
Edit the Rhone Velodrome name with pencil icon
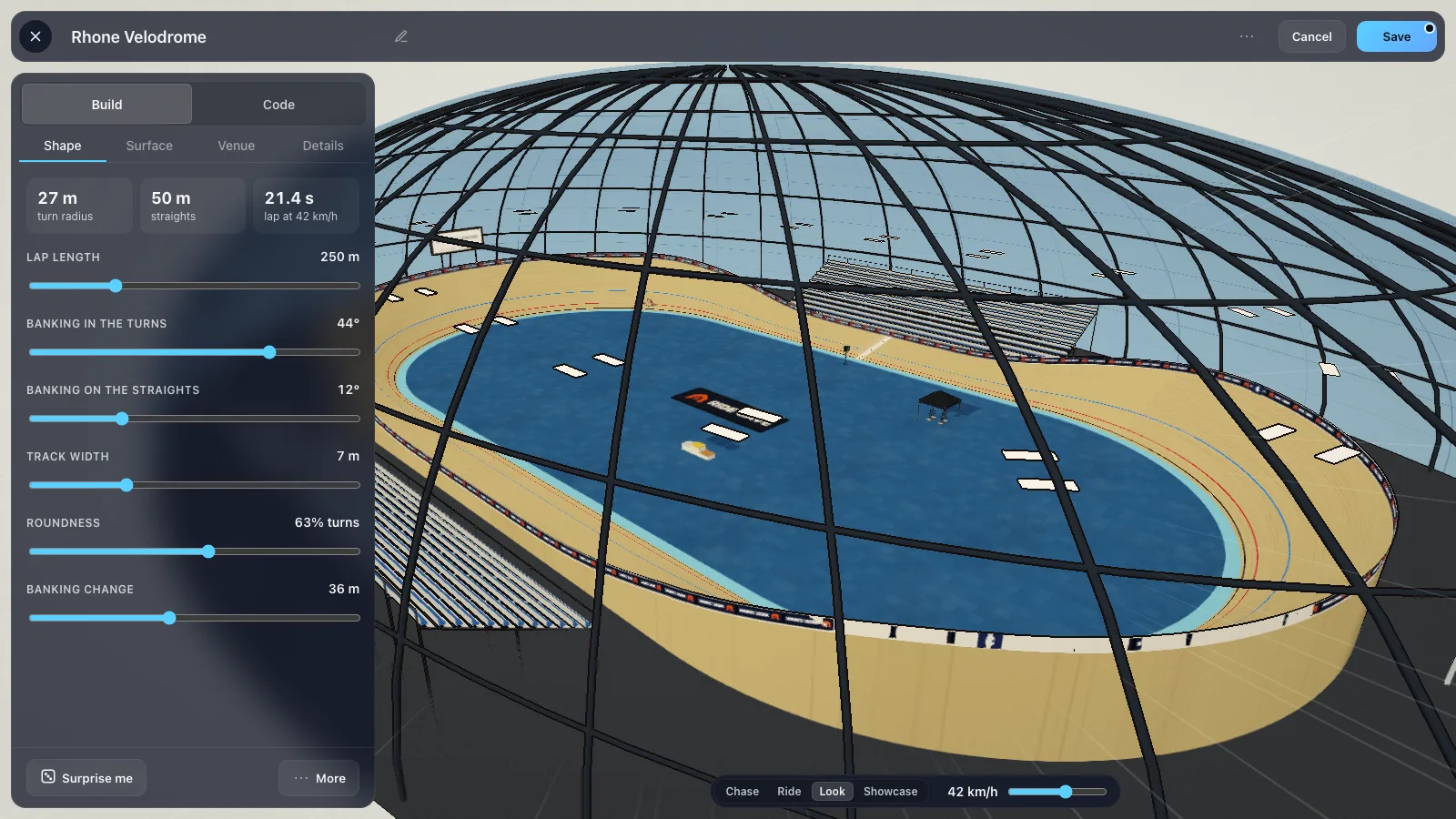(x=401, y=36)
